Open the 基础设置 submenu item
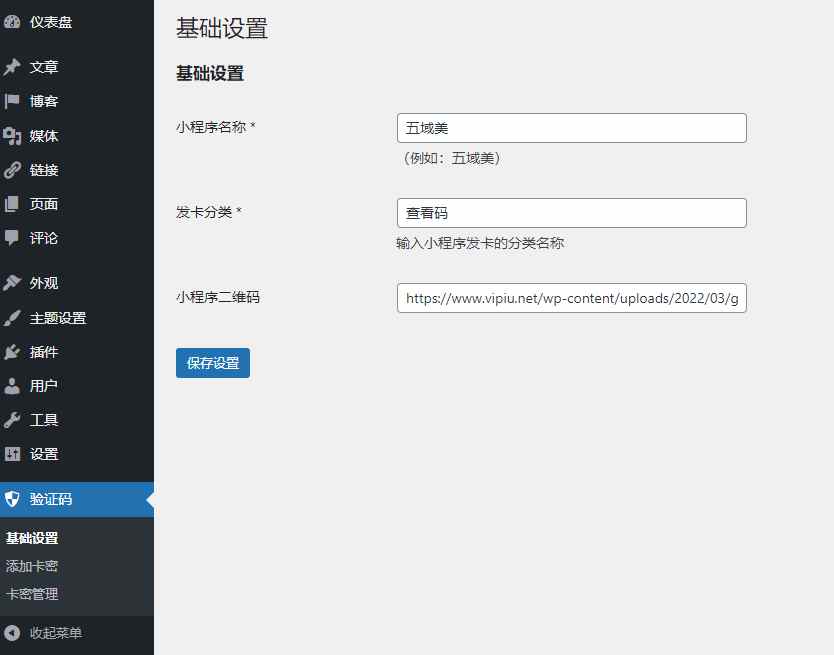 (32, 538)
